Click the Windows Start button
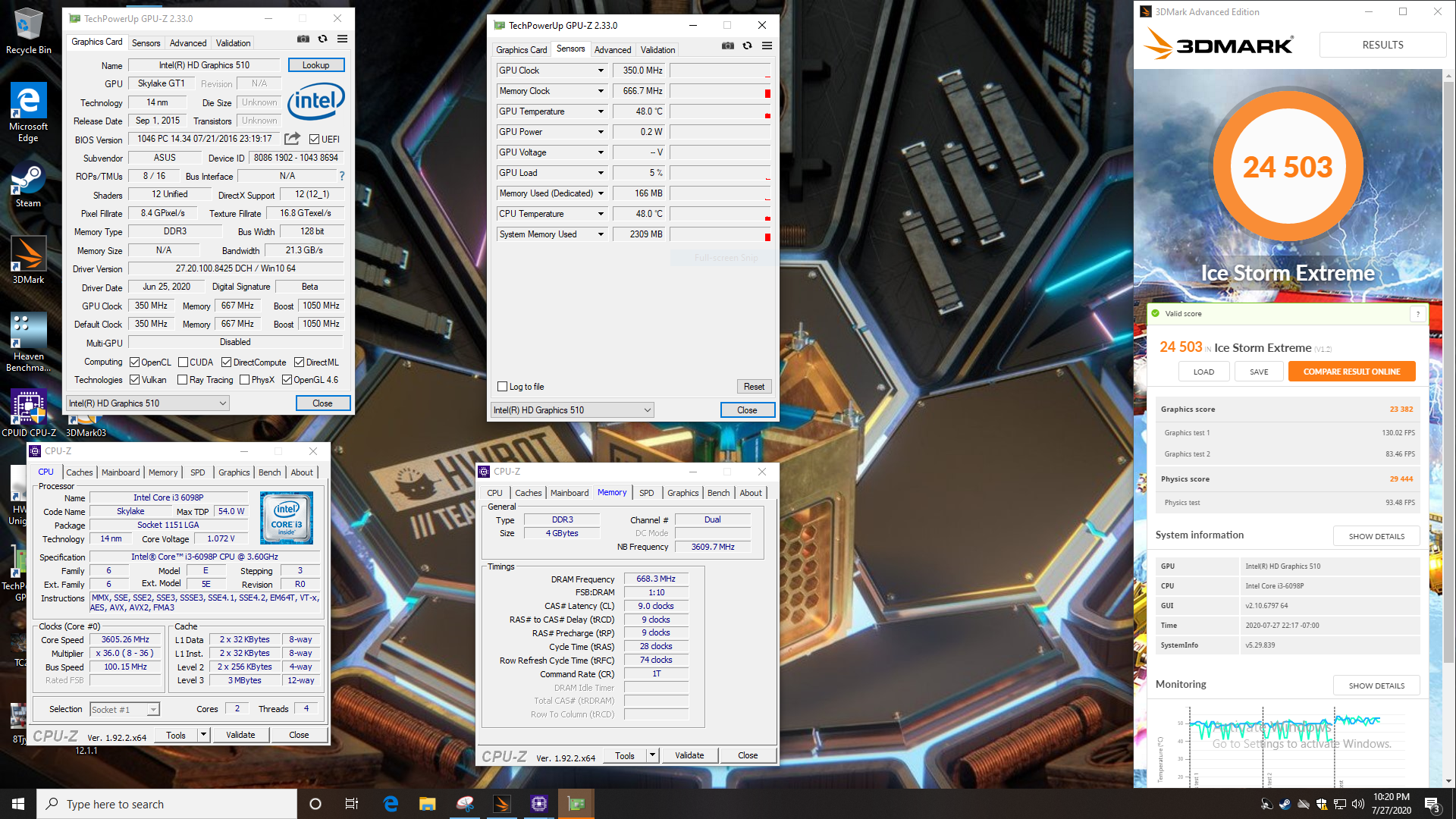The width and height of the screenshot is (1456, 819). (x=18, y=804)
